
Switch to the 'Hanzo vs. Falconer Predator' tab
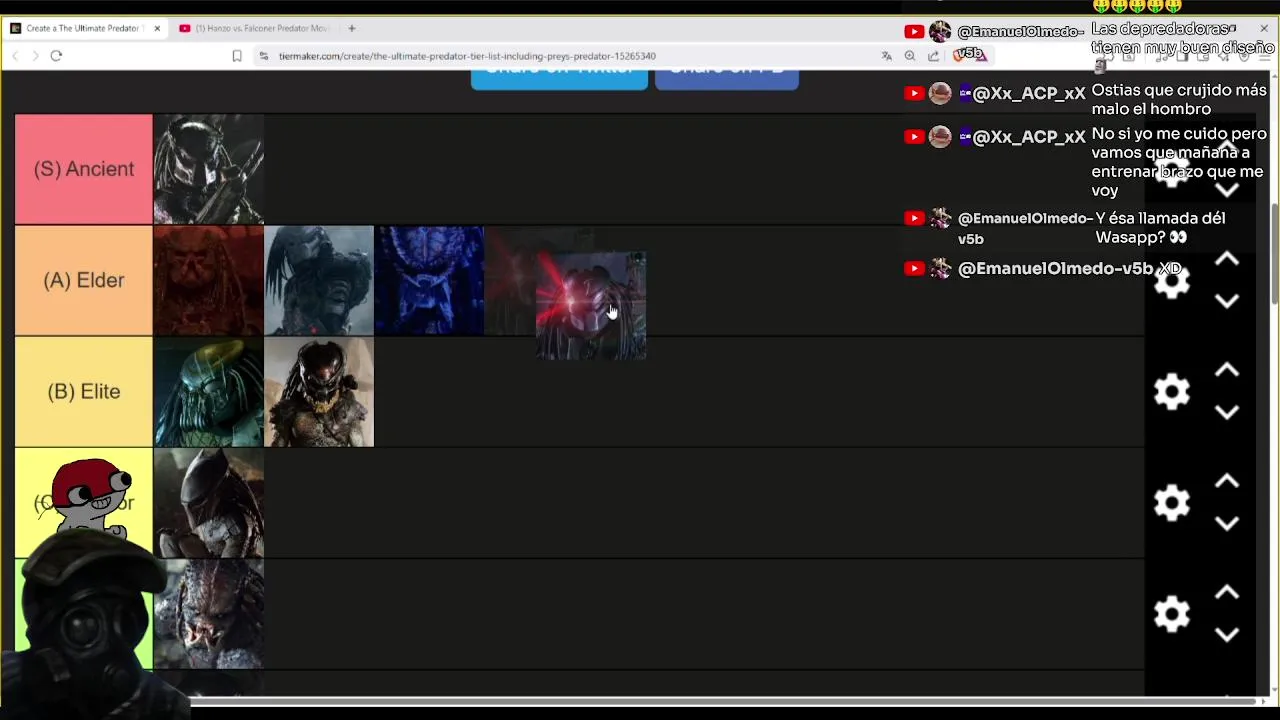tap(254, 28)
